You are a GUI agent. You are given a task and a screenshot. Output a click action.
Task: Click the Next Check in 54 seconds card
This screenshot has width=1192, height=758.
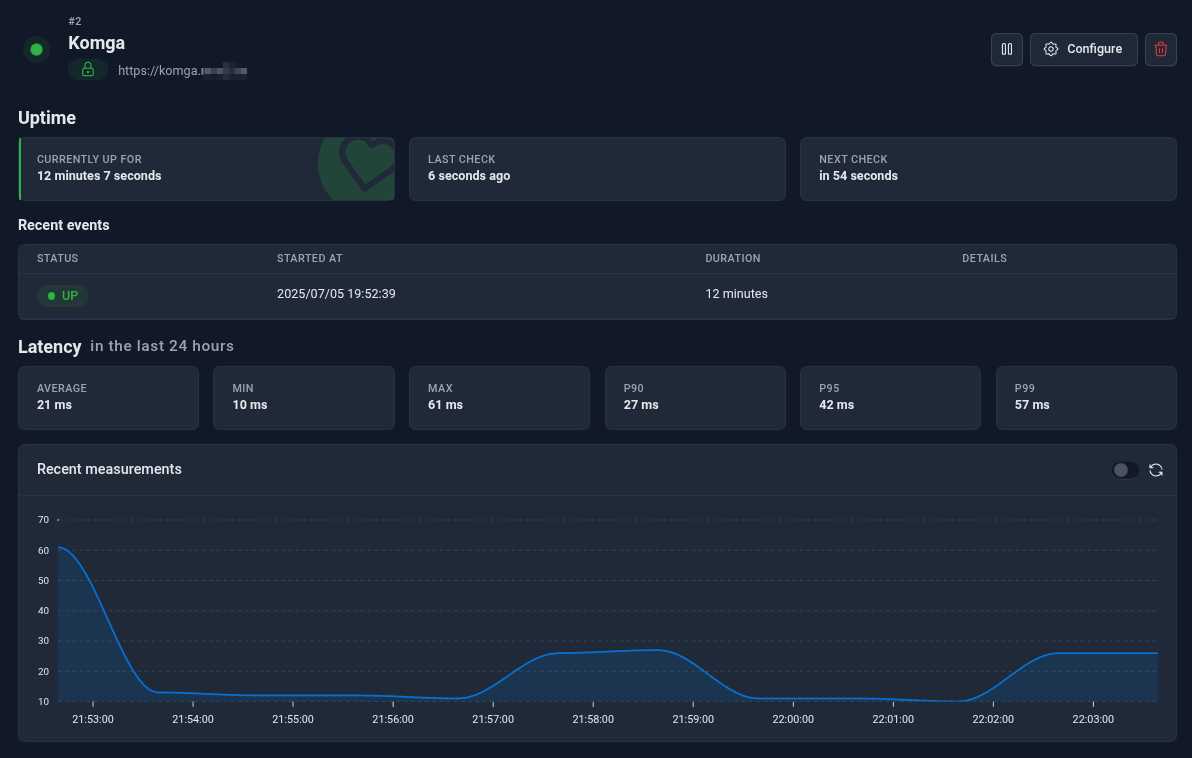988,169
